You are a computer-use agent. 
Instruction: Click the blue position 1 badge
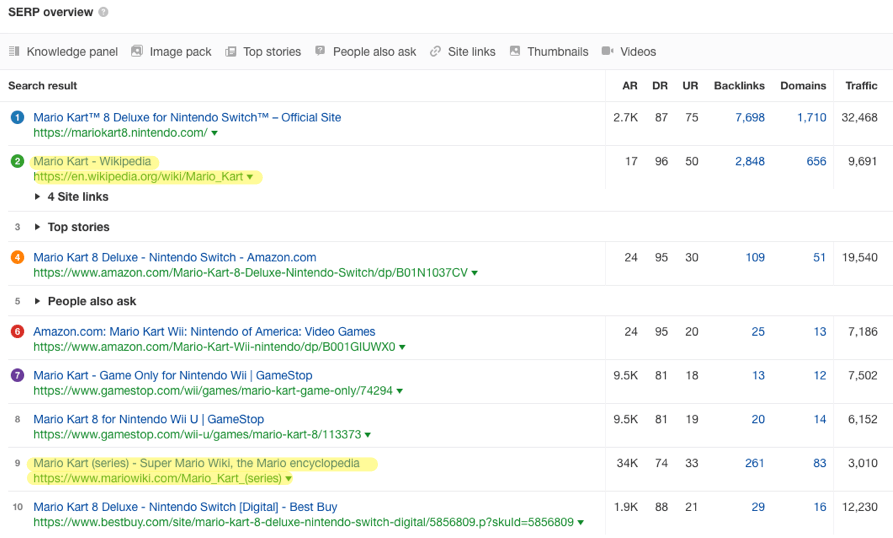[18, 117]
